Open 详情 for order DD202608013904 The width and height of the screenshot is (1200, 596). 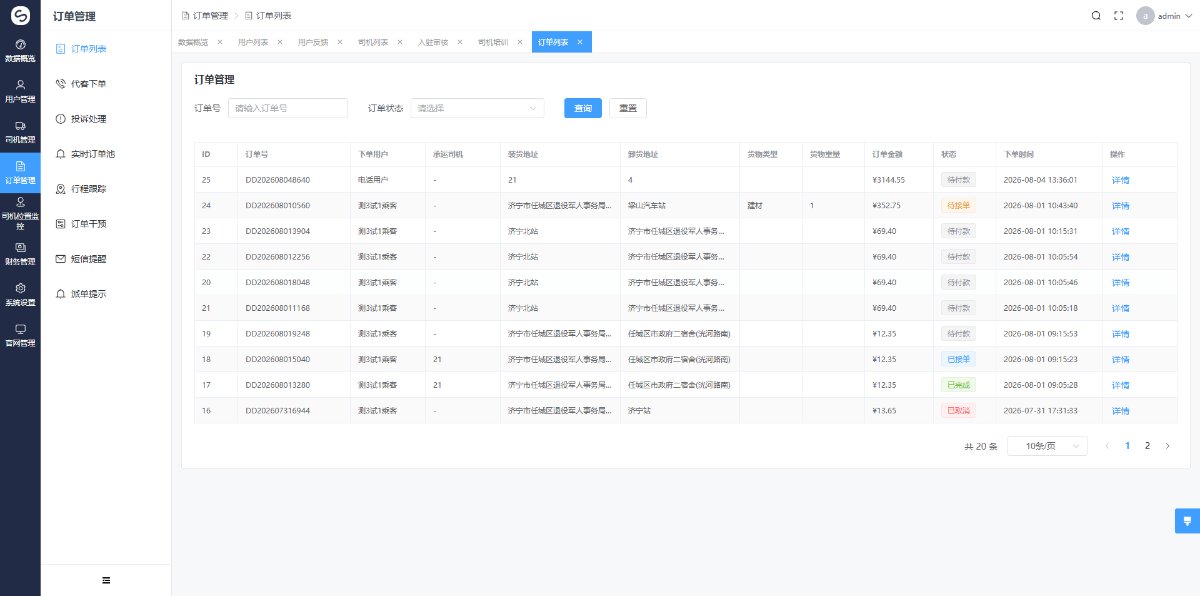pyautogui.click(x=1120, y=231)
